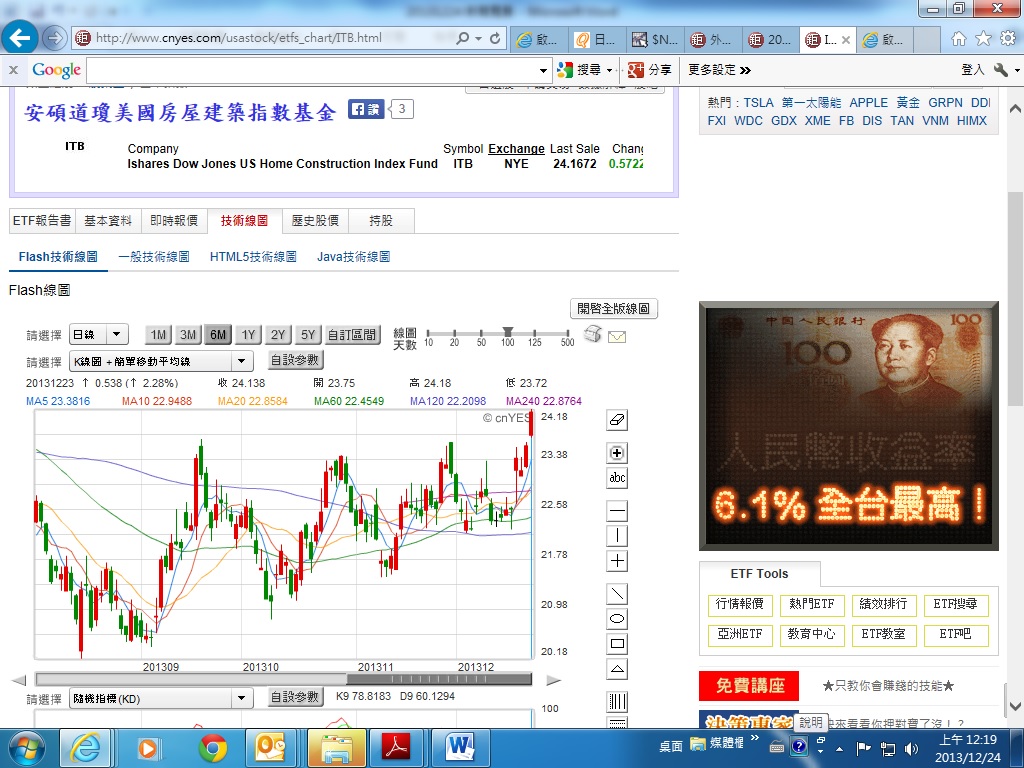This screenshot has width=1024, height=768.
Task: Open the HTML5技術線圖 sub-tab
Action: tap(253, 257)
